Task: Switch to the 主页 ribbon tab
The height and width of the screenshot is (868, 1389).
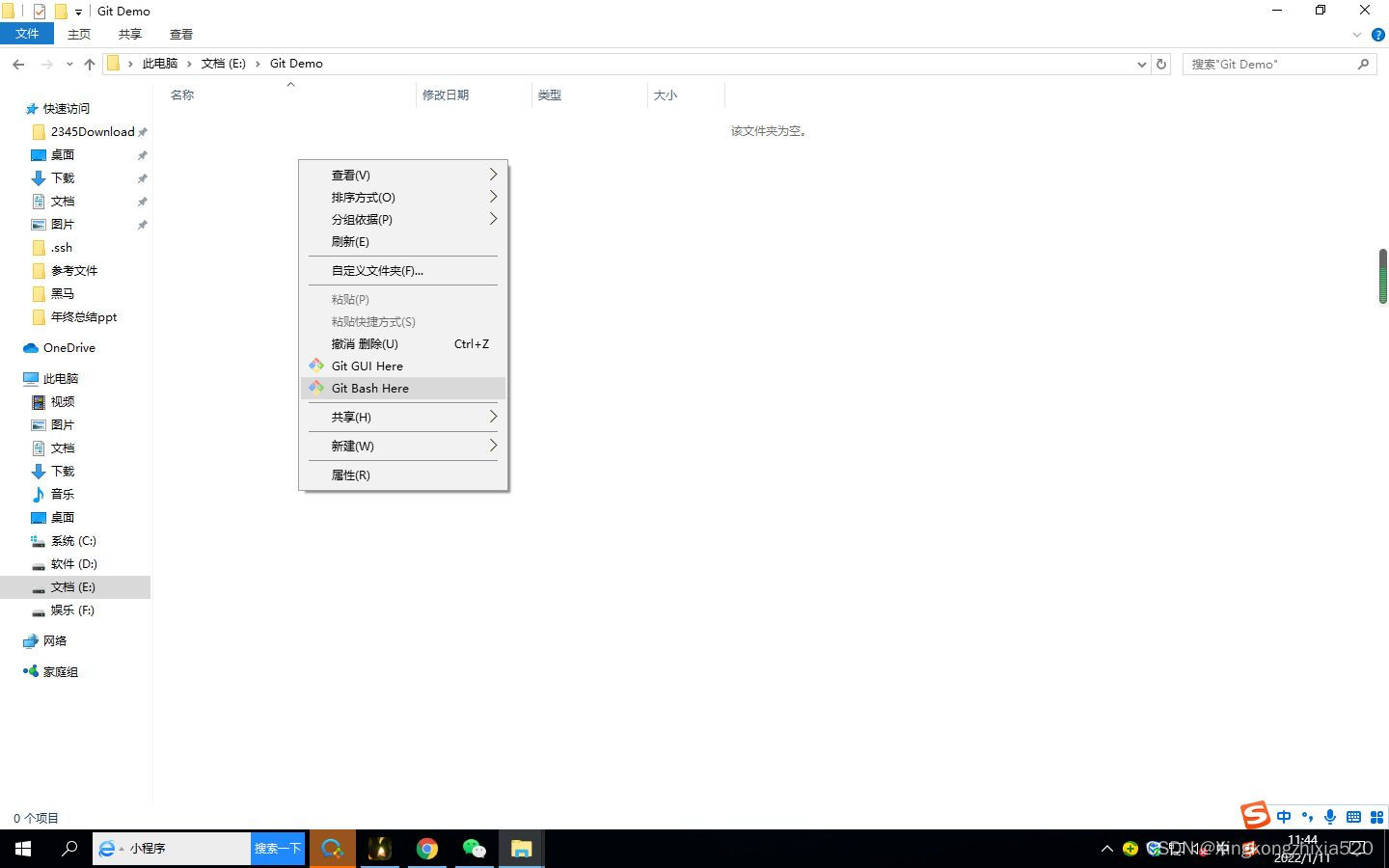Action: coord(79,34)
